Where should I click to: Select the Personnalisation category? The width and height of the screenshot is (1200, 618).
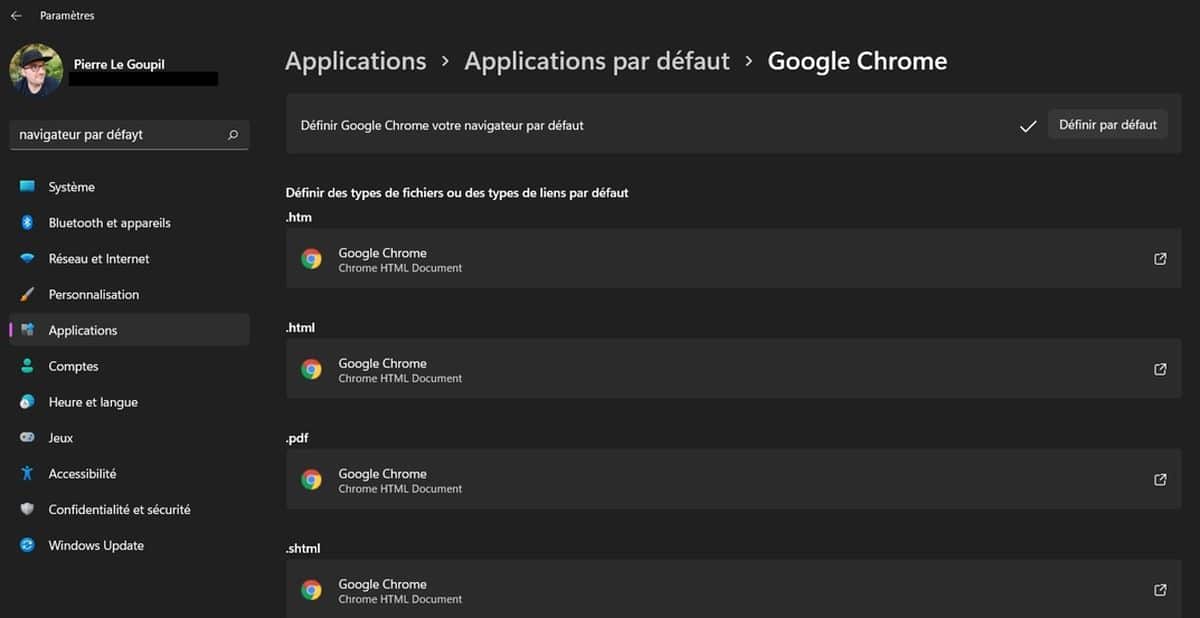(129, 295)
